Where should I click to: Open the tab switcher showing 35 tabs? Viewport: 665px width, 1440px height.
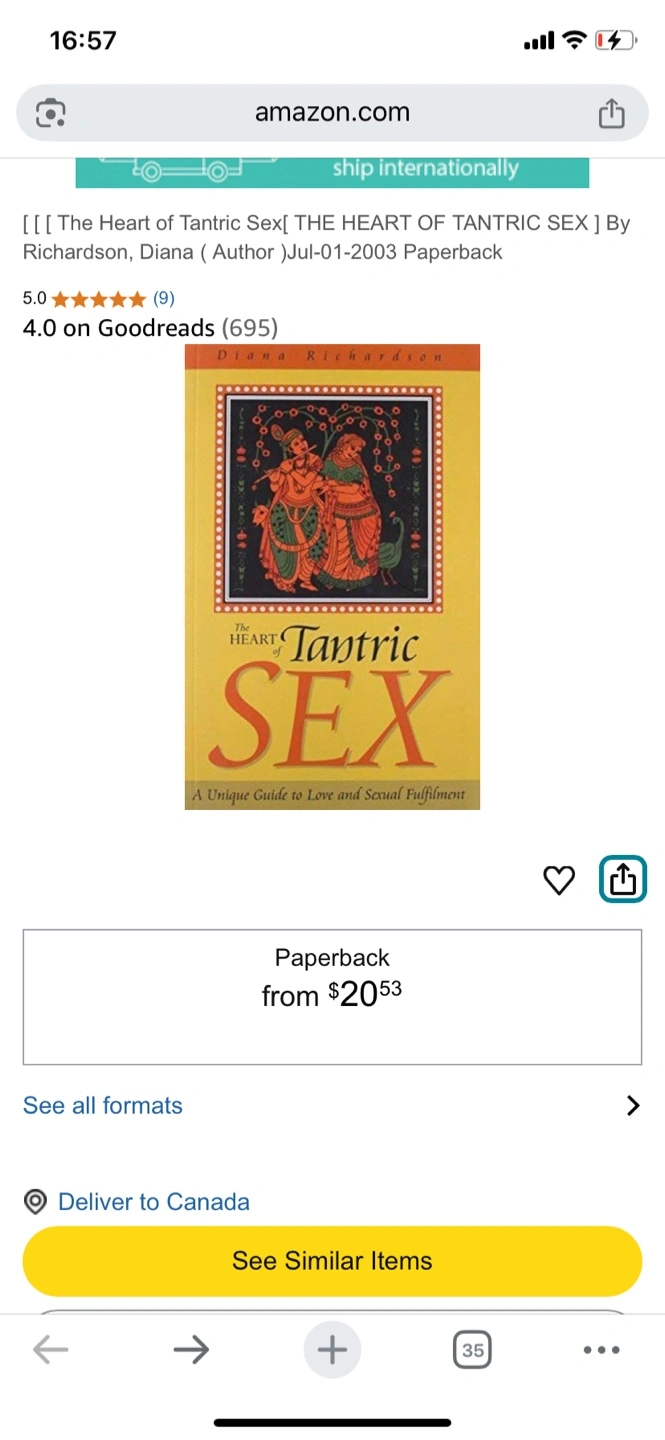click(473, 1350)
